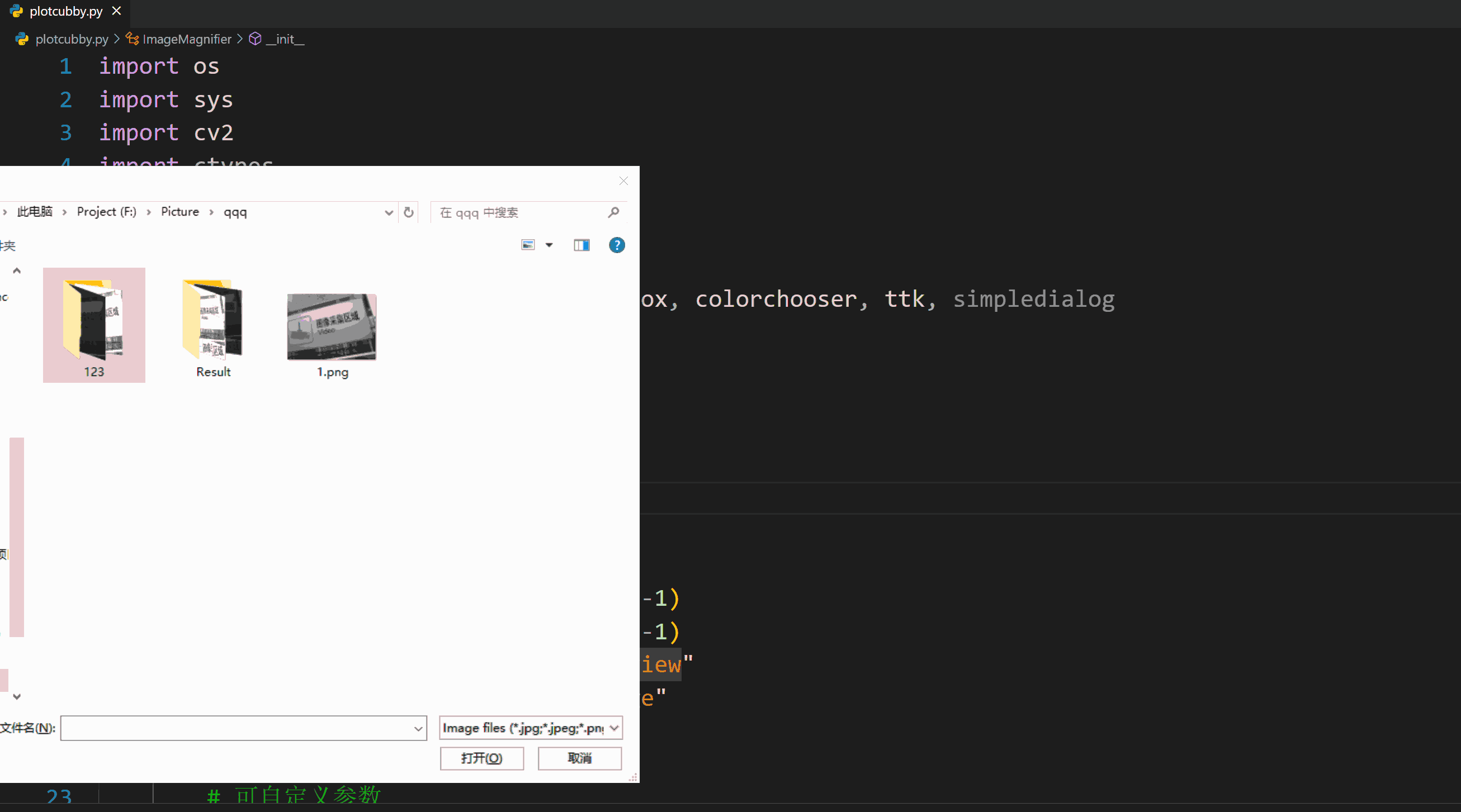Navigate to Picture in breadcrumb
This screenshot has height=812, width=1461.
180,211
